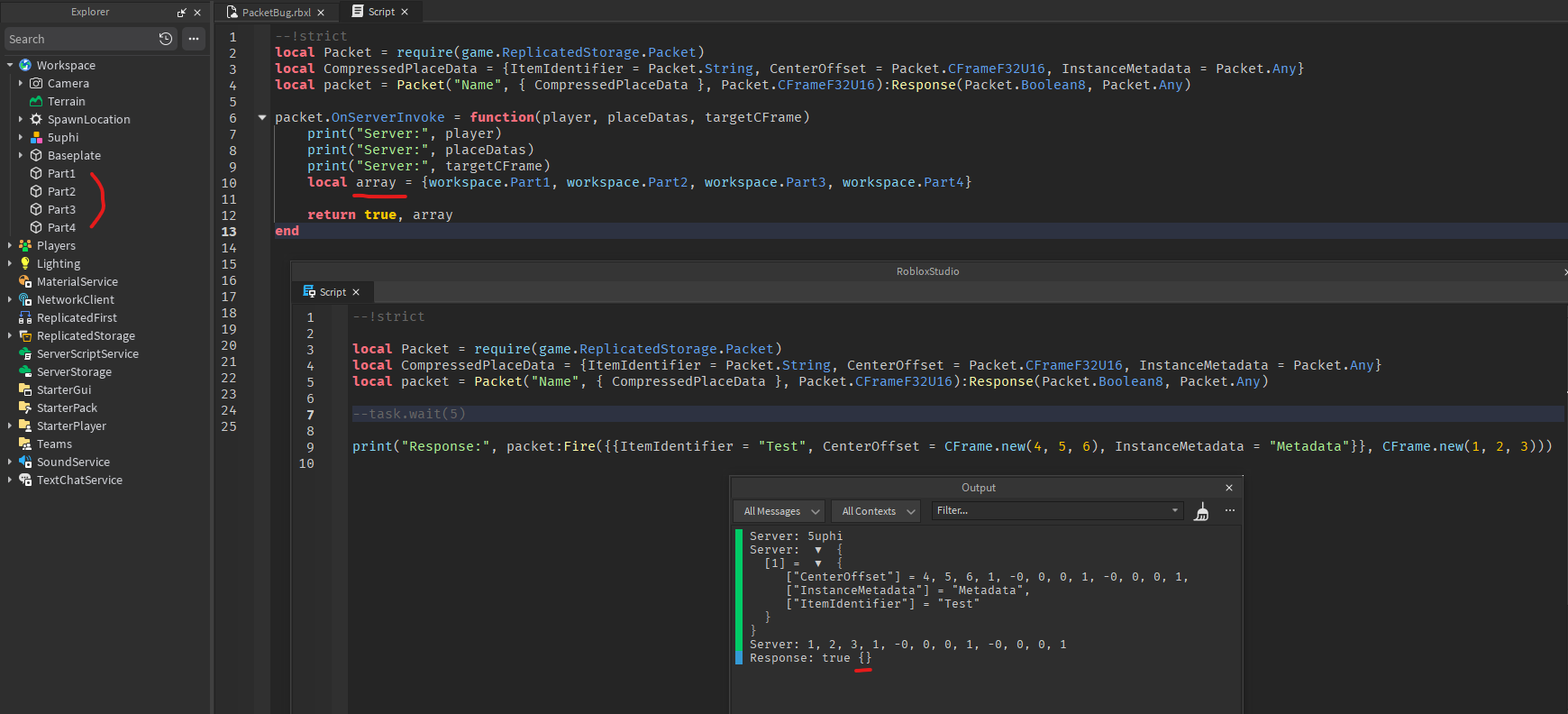
Task: Click the Players service icon
Action: (25, 245)
